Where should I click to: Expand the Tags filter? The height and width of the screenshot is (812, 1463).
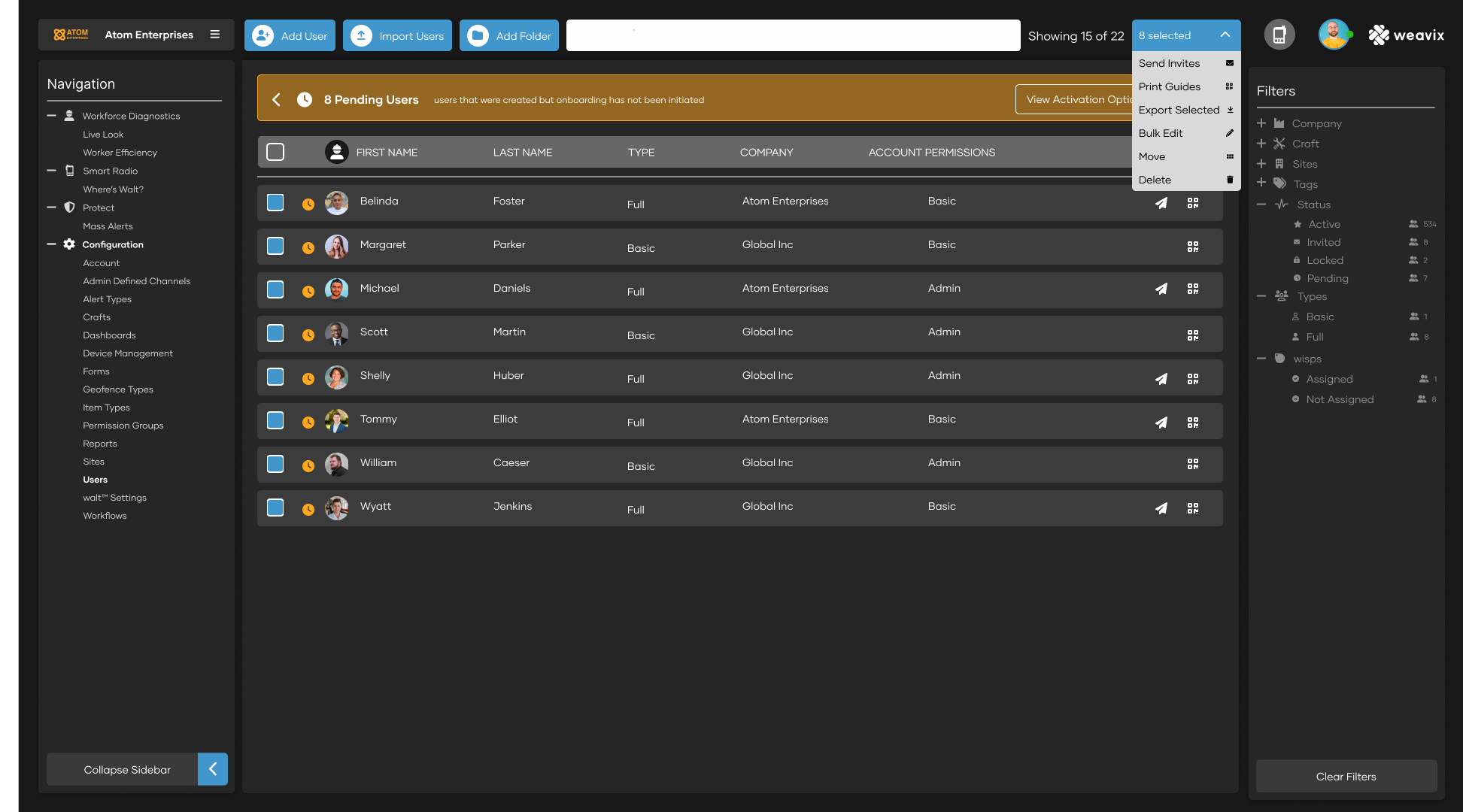[x=1261, y=183]
